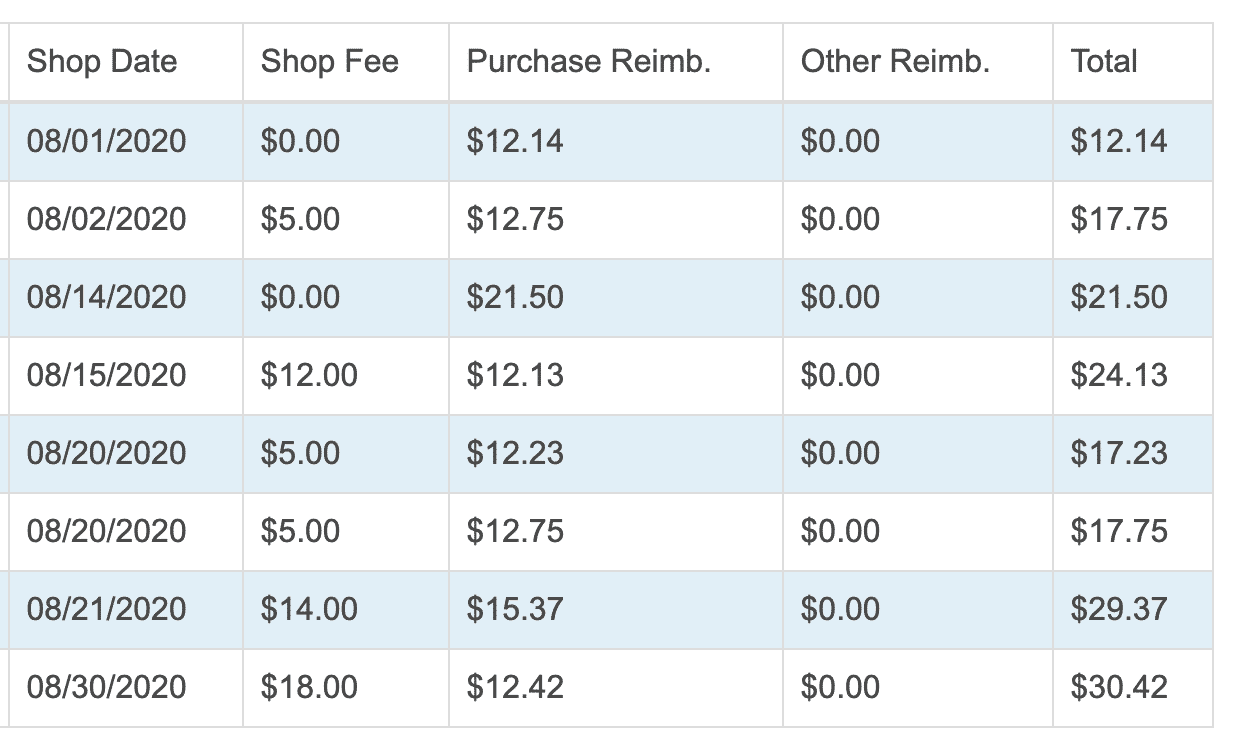Screen dimensions: 1248x754
Task: Select the 08/30/2020 shop date cell
Action: click(126, 688)
